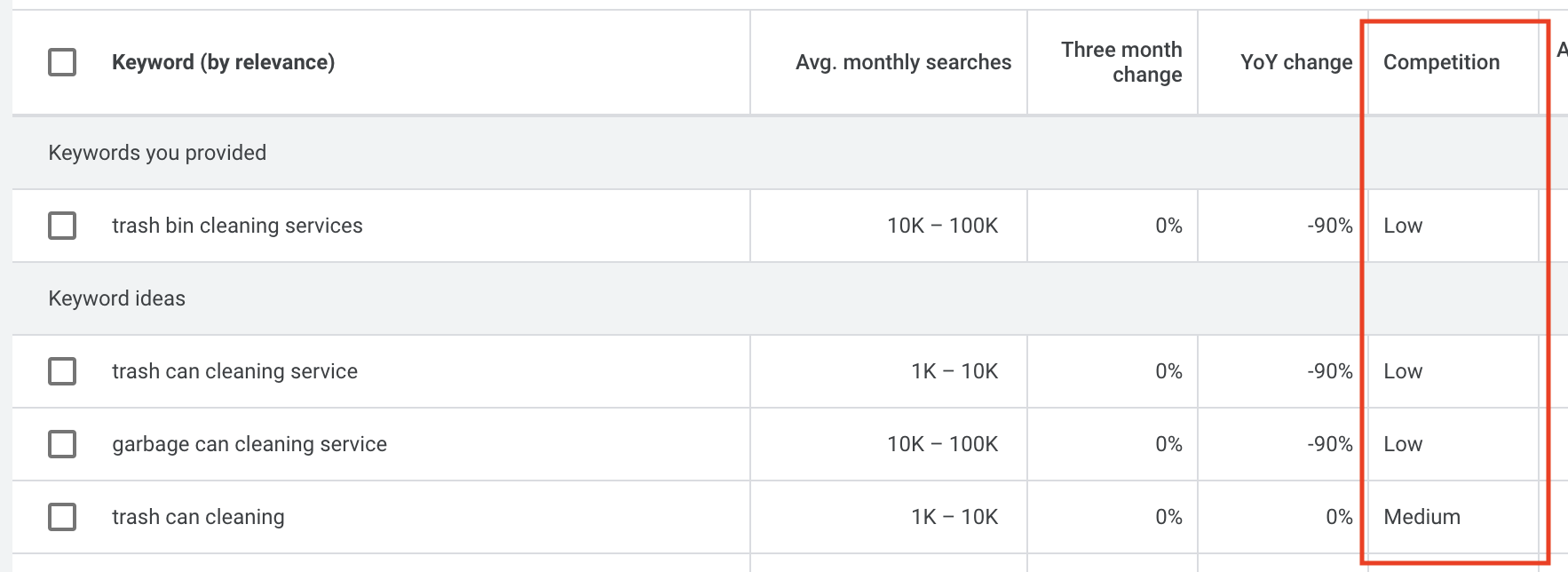The width and height of the screenshot is (1568, 572).
Task: Click the 'Low' competition cell for trash bin cleaning services
Action: [x=1403, y=226]
